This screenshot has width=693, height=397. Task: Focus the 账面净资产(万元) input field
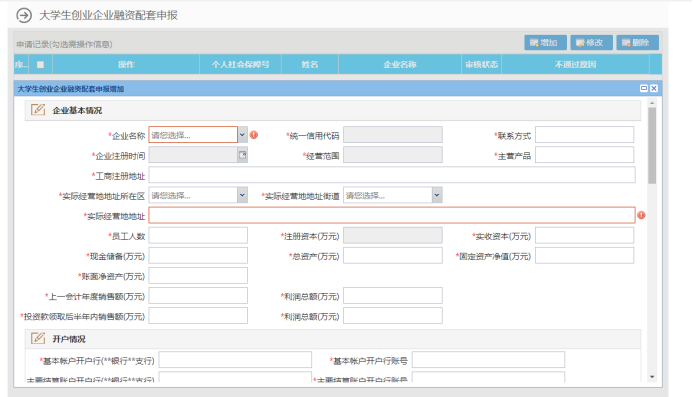[x=198, y=275]
